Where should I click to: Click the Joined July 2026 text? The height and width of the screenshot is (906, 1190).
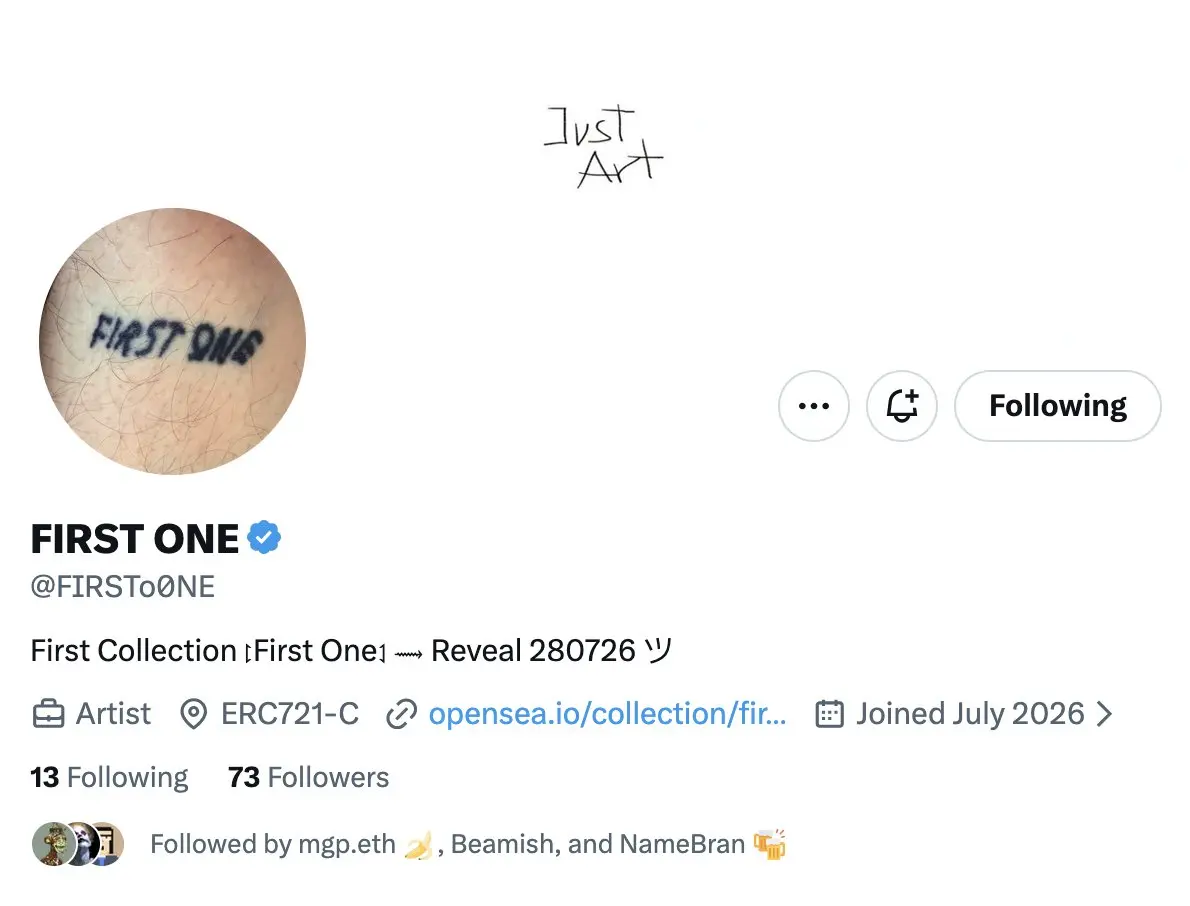pos(970,714)
